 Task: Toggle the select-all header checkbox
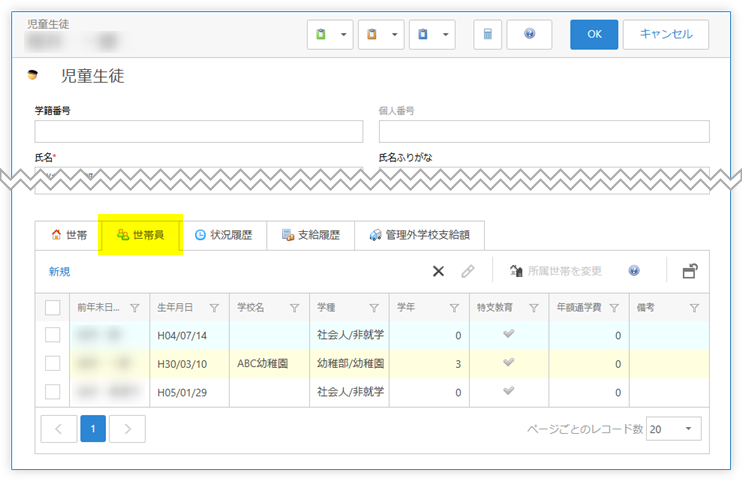tap(53, 308)
